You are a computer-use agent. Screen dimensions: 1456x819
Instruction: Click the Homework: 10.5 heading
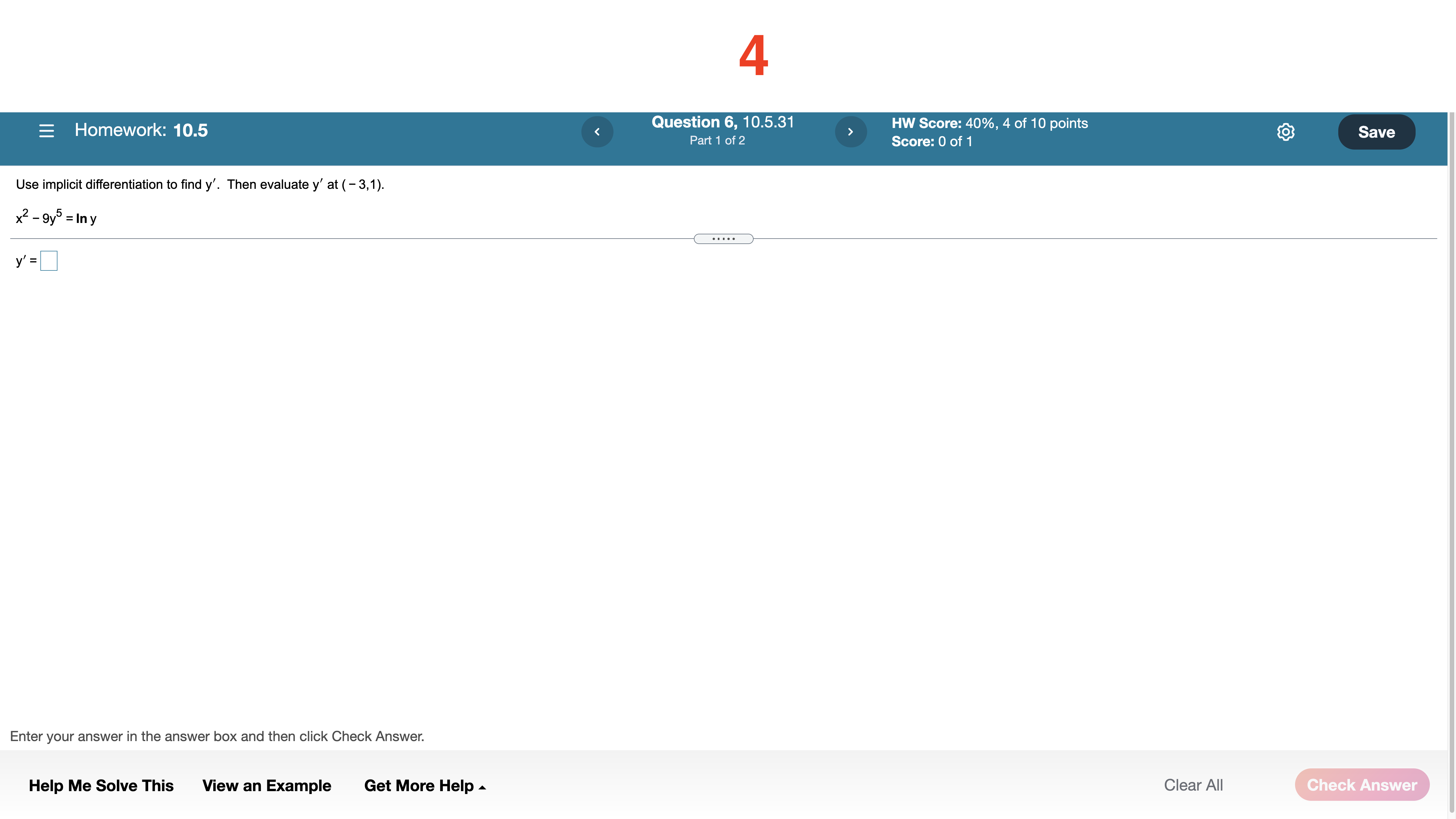141,131
